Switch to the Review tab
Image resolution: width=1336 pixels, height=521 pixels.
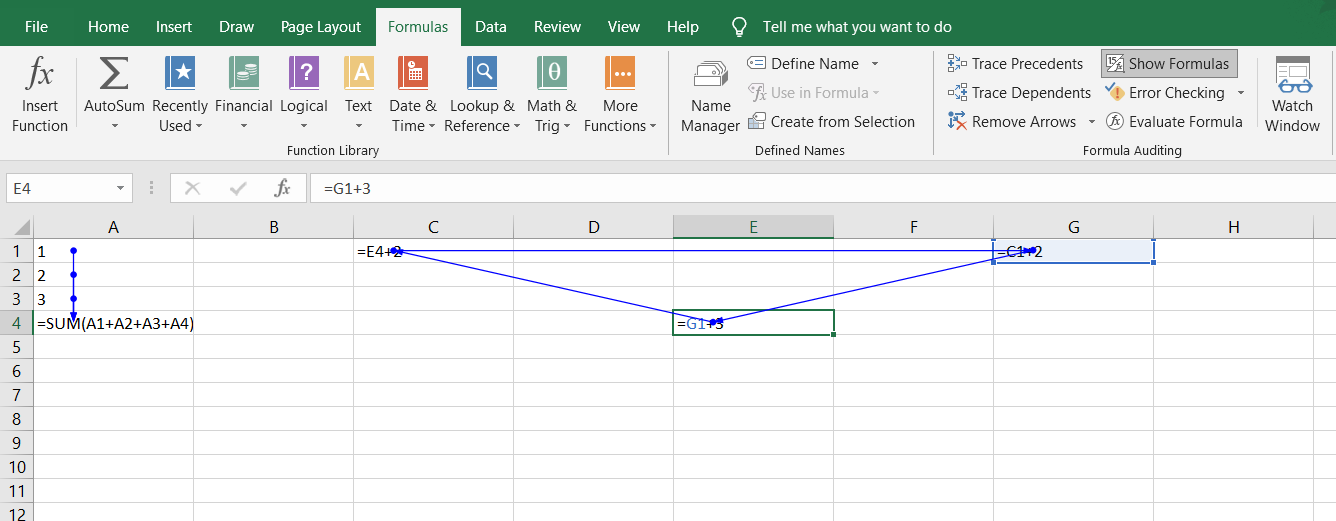coord(557,27)
